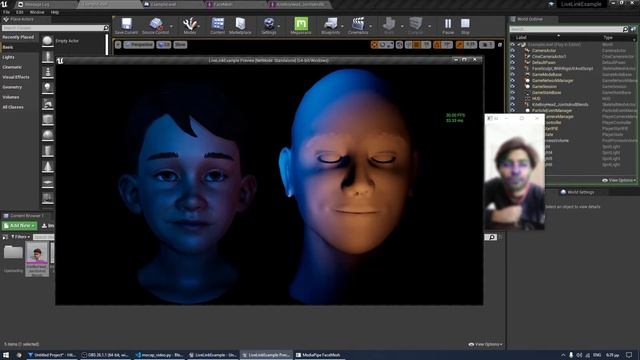
Task: Open the Settings toolbar icon
Action: pos(269,26)
